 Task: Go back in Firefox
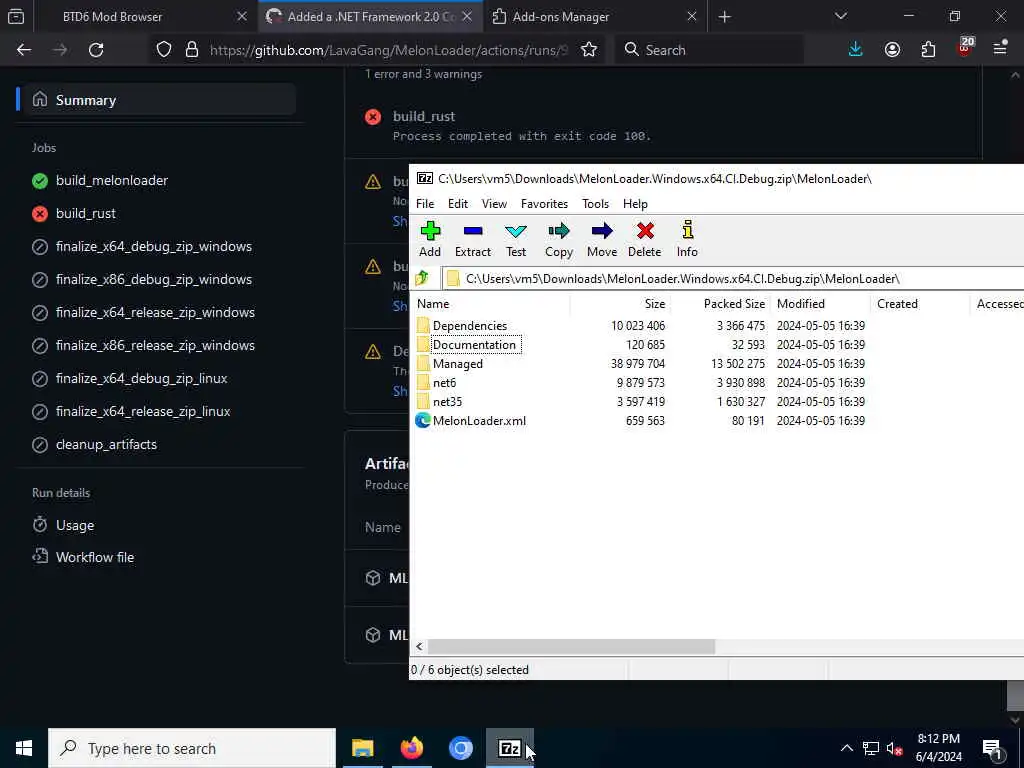pyautogui.click(x=24, y=50)
